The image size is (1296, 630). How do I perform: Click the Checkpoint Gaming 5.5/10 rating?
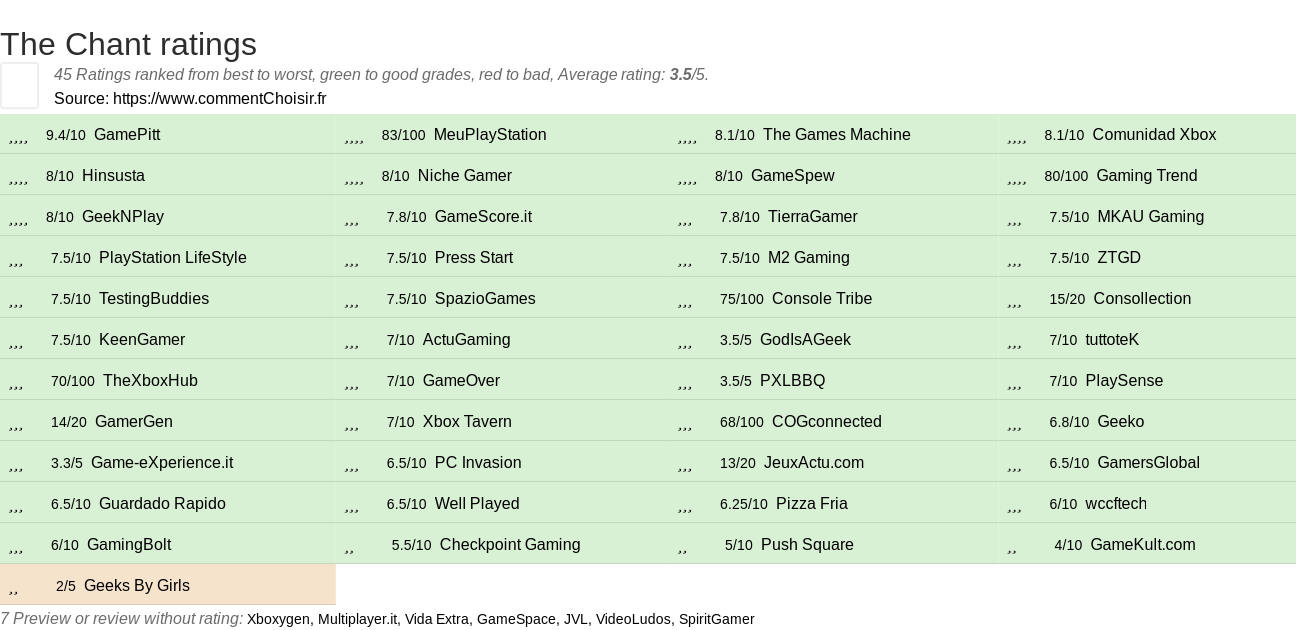pyautogui.click(x=503, y=544)
